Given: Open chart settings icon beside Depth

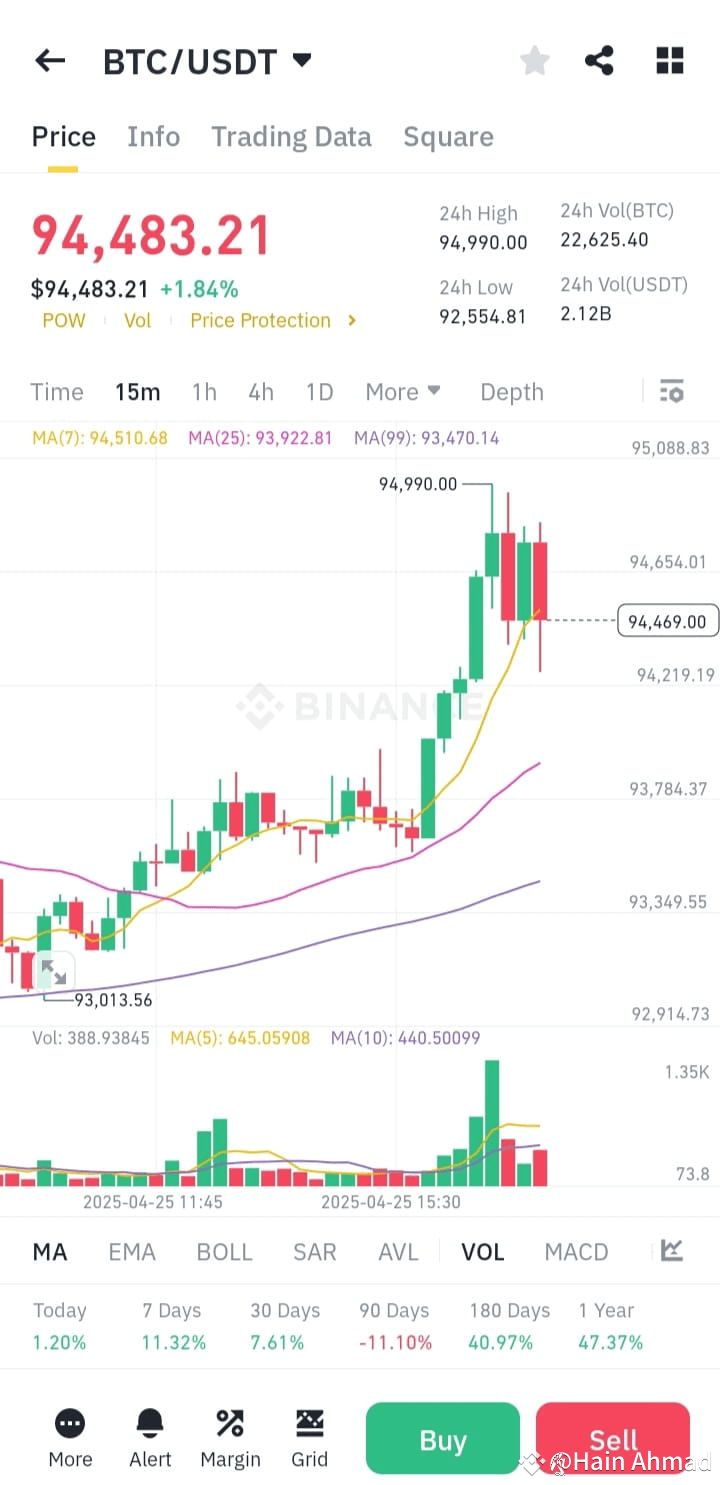Looking at the screenshot, I should pyautogui.click(x=671, y=392).
